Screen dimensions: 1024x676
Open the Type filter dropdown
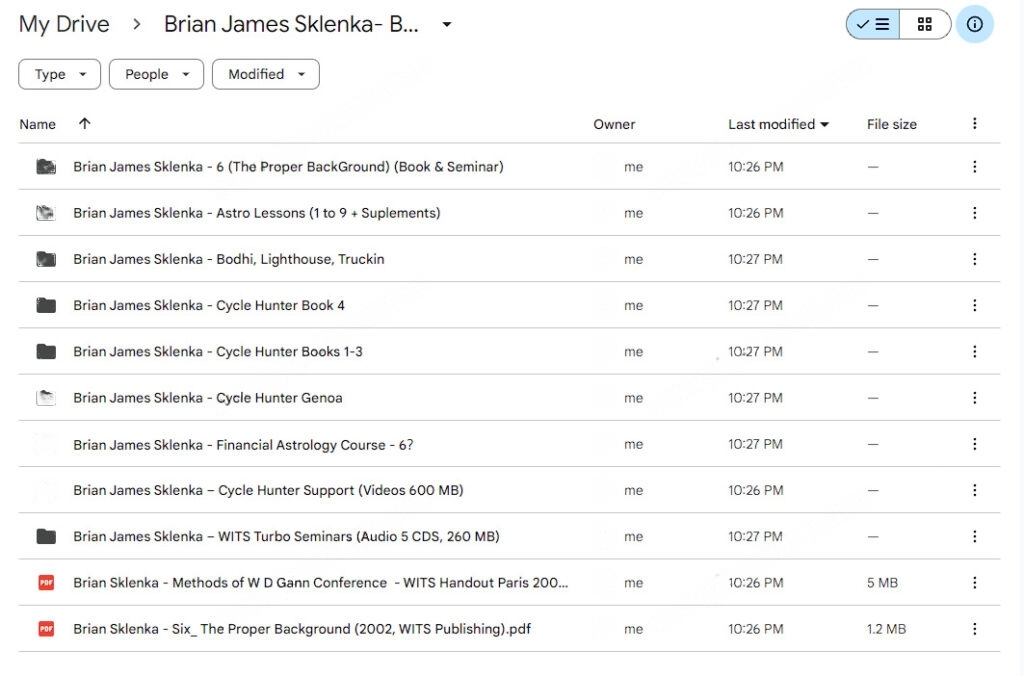59,74
